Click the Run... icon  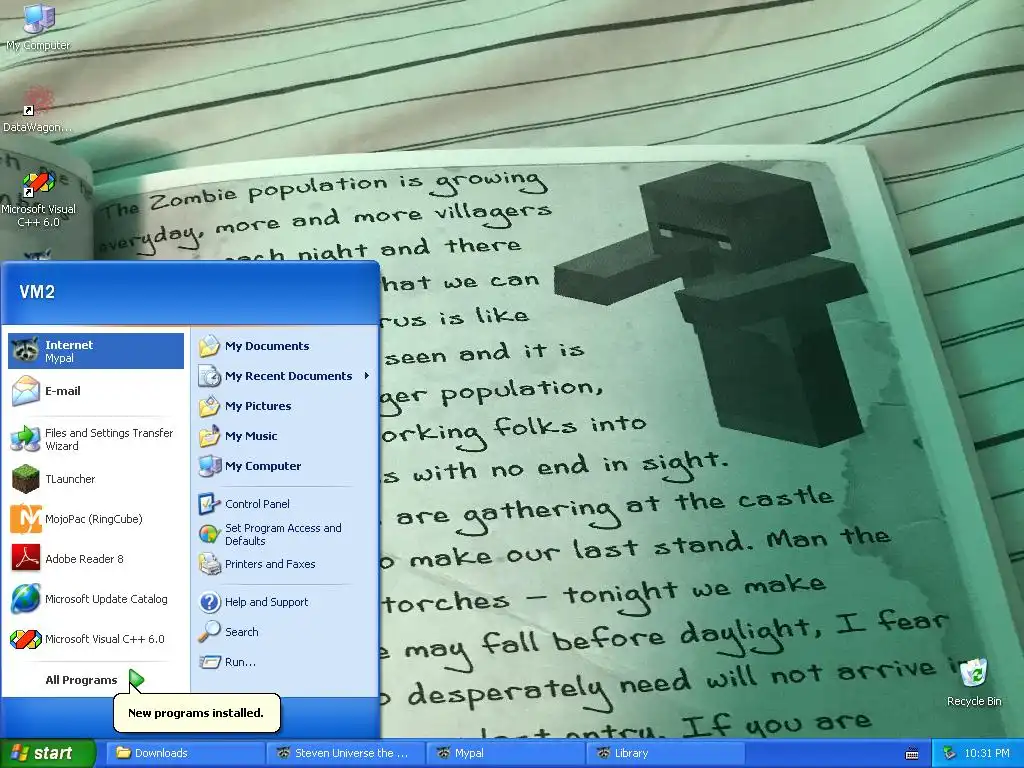point(210,662)
